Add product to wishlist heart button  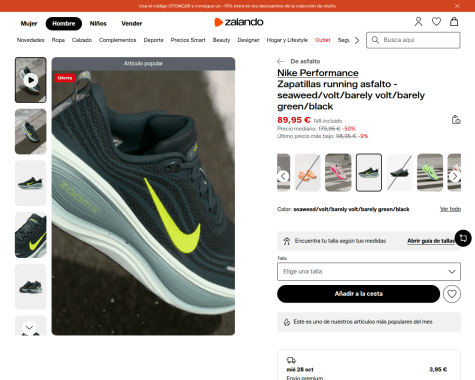pyautogui.click(x=452, y=294)
